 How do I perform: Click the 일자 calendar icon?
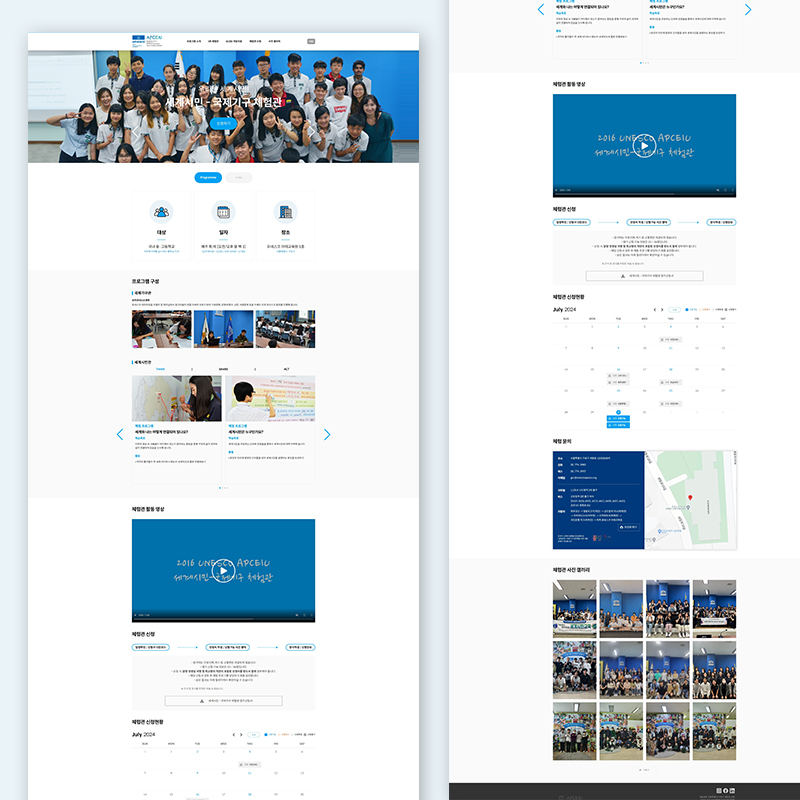tap(223, 212)
